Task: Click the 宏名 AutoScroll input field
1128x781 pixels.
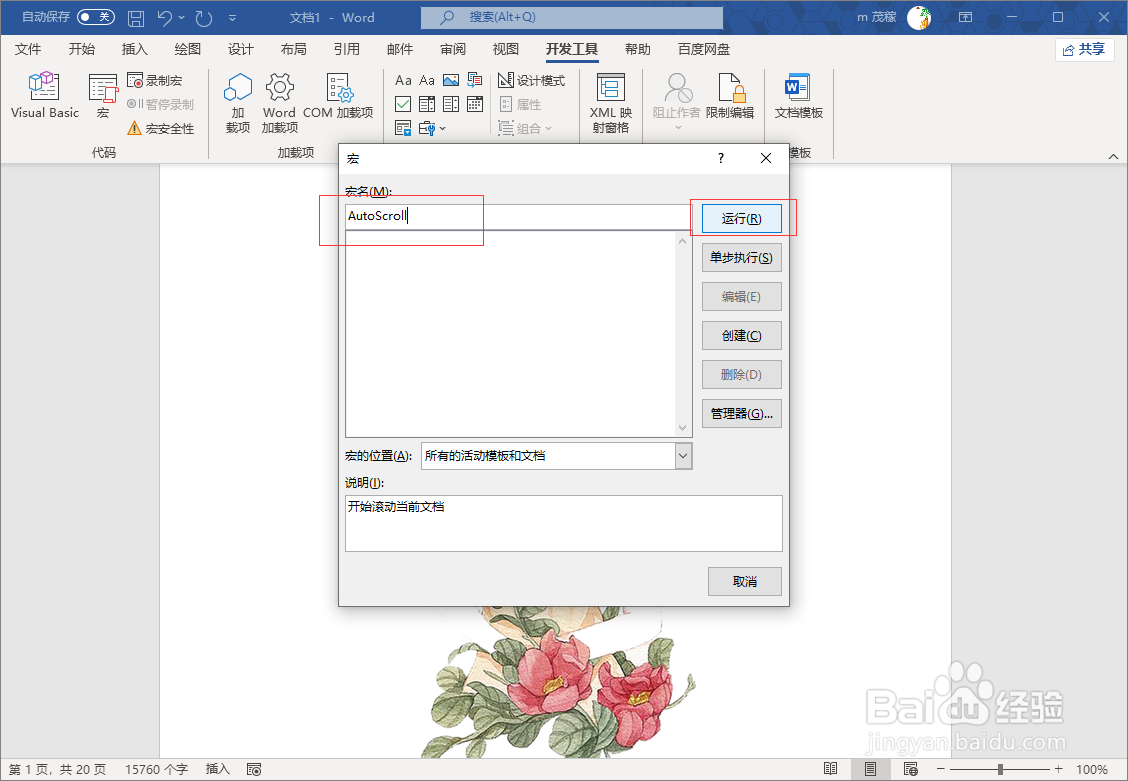Action: tap(518, 216)
